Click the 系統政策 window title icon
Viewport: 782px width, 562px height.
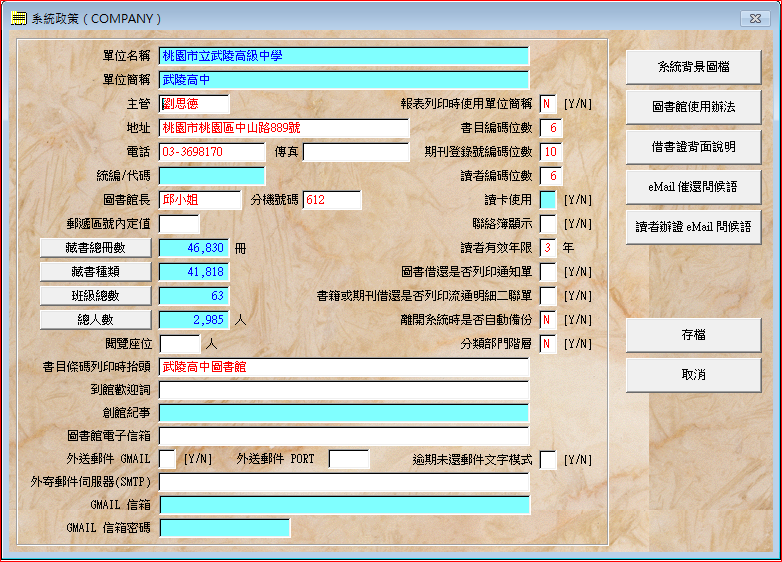click(x=18, y=18)
